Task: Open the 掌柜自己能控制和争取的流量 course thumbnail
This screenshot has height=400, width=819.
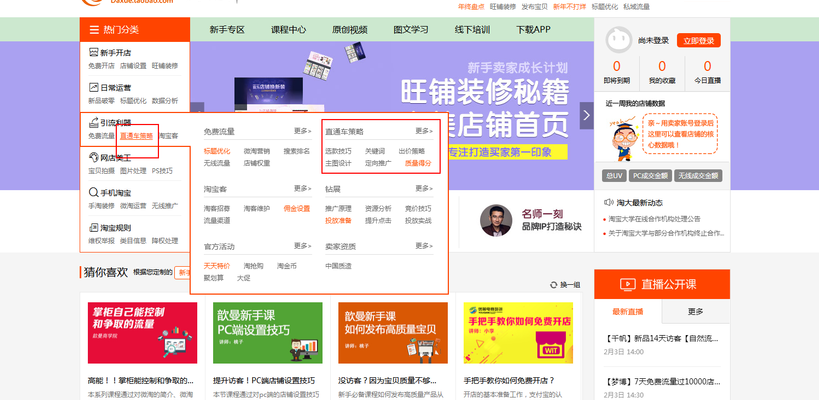Action: pyautogui.click(x=143, y=333)
